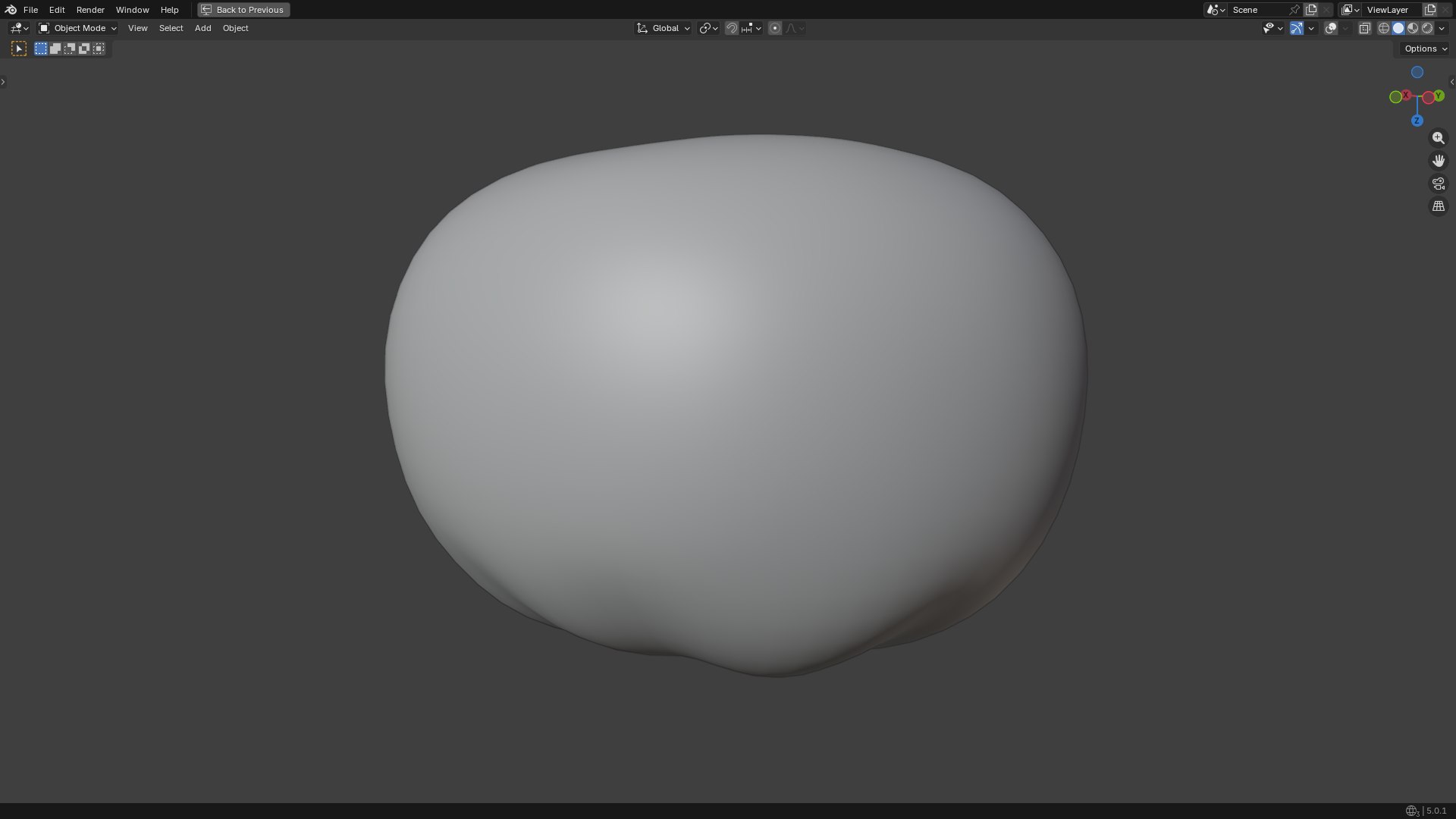The image size is (1456, 819).
Task: Switch to wireframe shading
Action: click(x=1384, y=28)
